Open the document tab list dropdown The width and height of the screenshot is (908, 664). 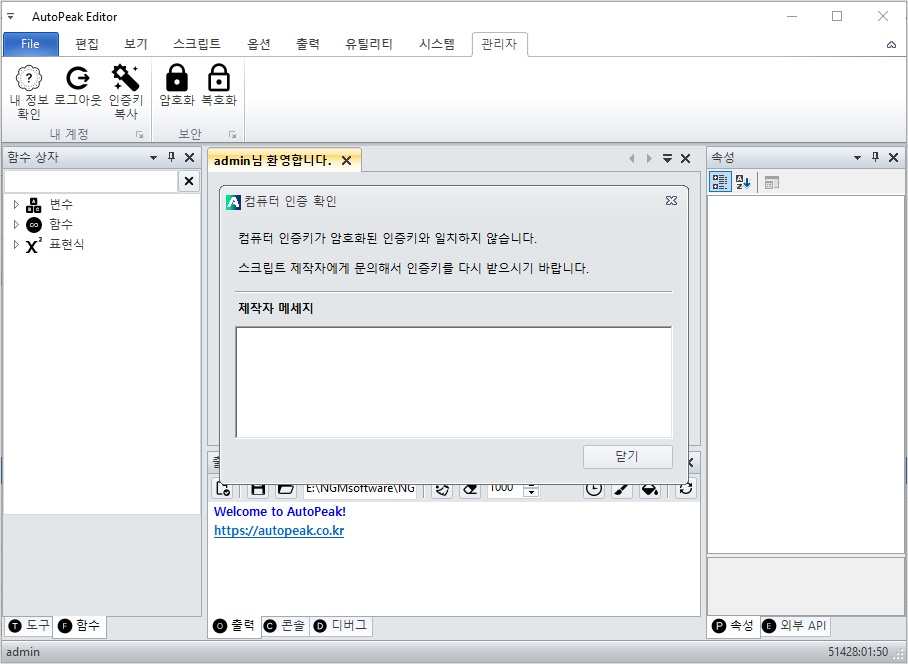pos(667,158)
